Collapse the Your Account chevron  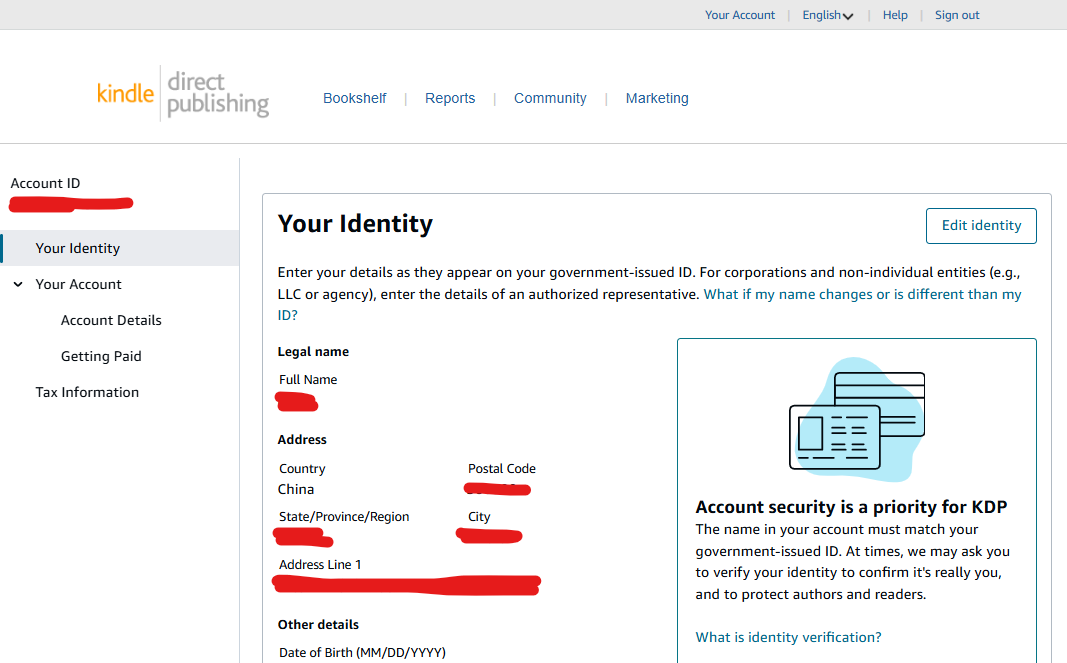[18, 284]
